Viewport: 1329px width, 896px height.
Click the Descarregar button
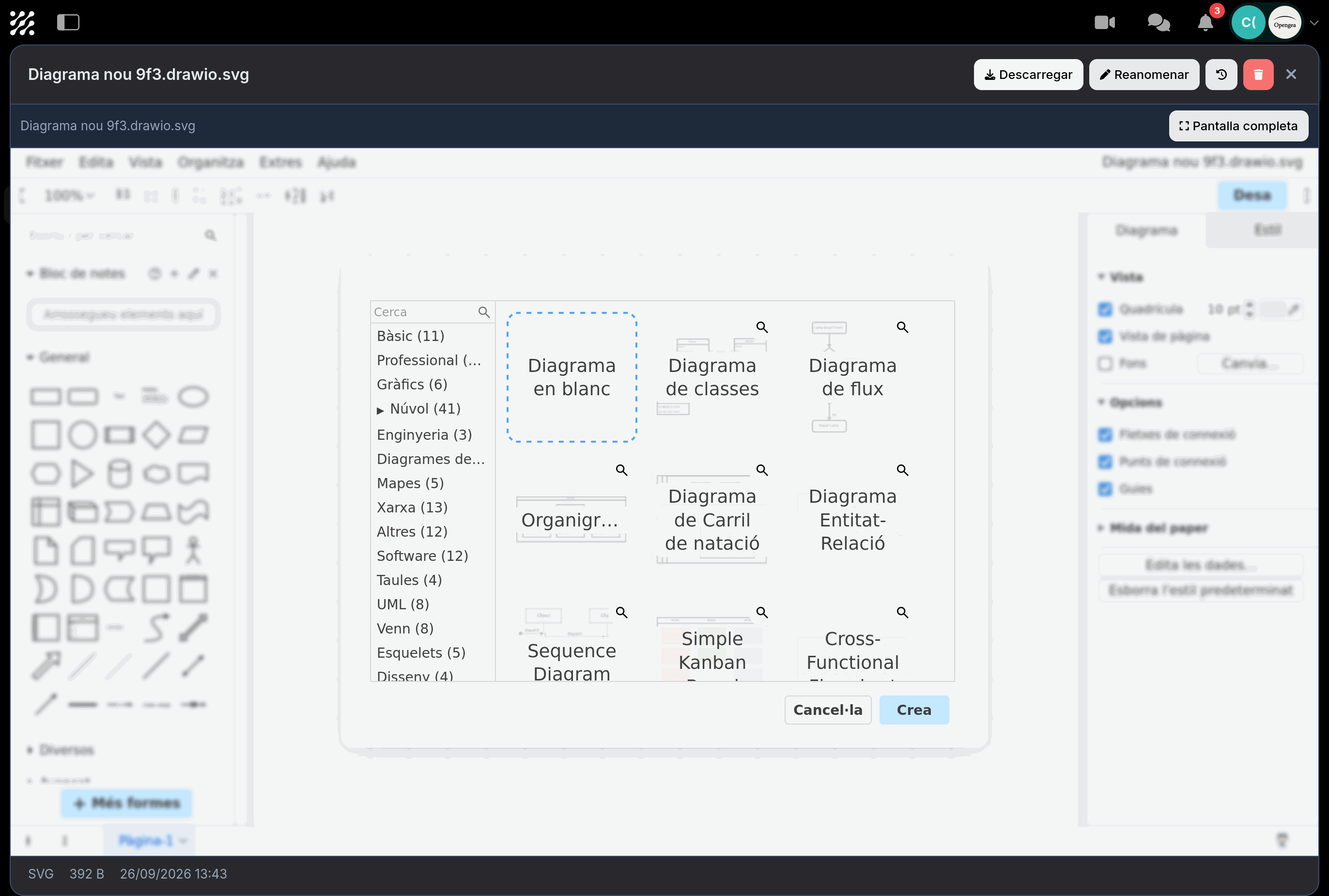click(1028, 74)
